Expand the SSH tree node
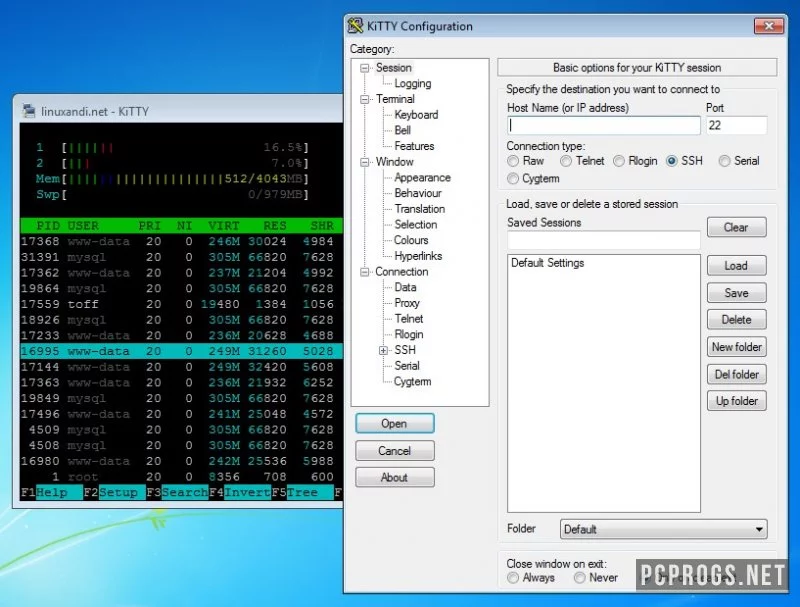This screenshot has width=800, height=607. [x=383, y=350]
